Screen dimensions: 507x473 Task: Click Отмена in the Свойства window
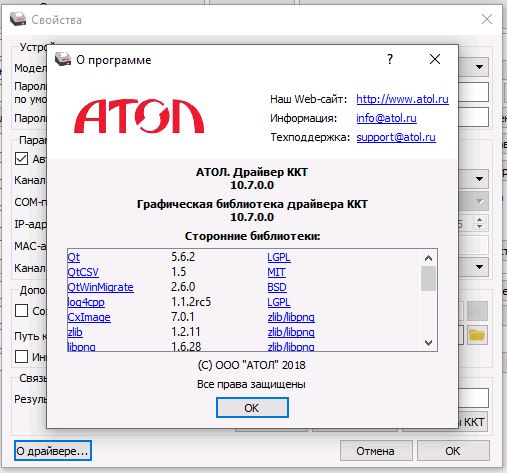tap(376, 451)
